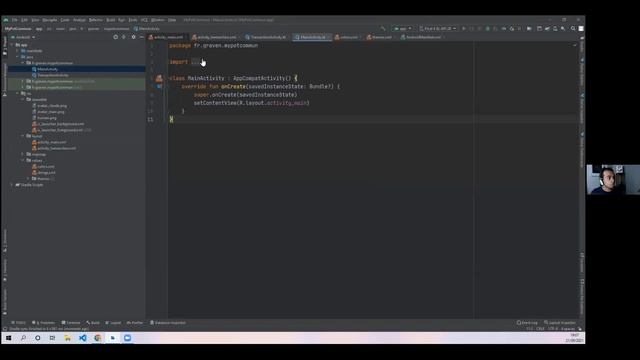Open the Database Inspector tool window

pos(168,323)
